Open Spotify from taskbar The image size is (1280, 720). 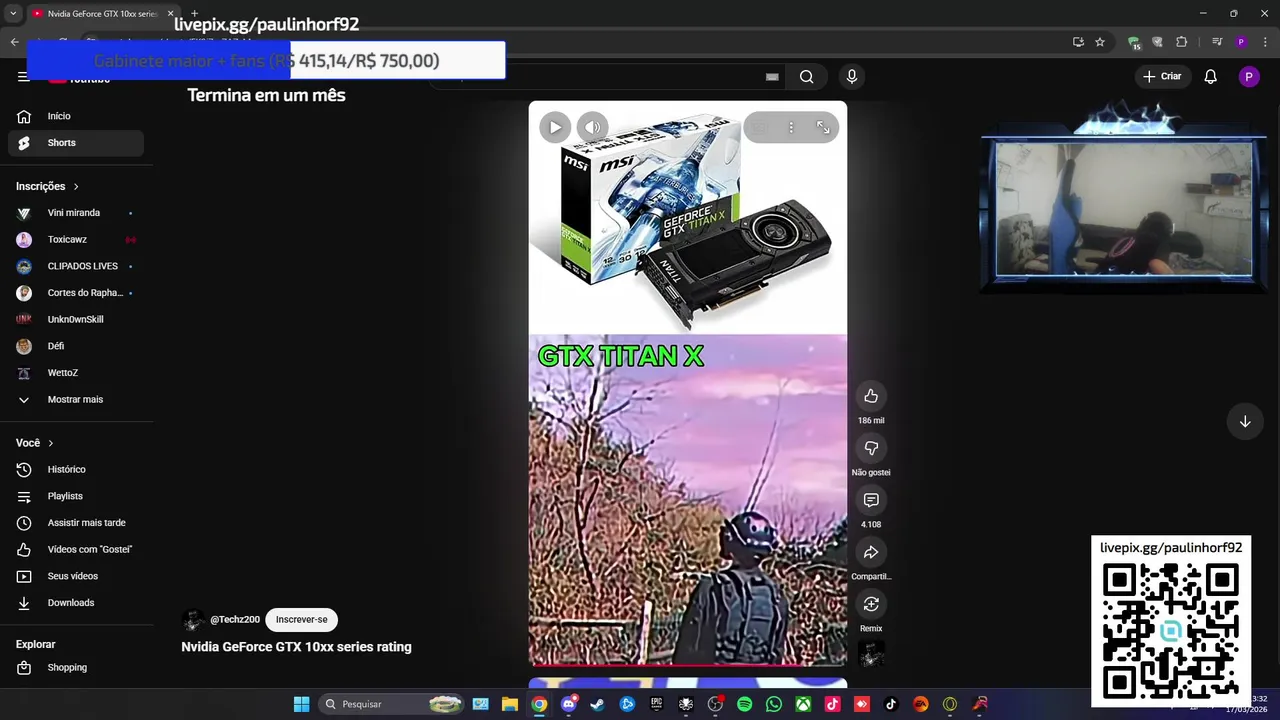pos(744,704)
